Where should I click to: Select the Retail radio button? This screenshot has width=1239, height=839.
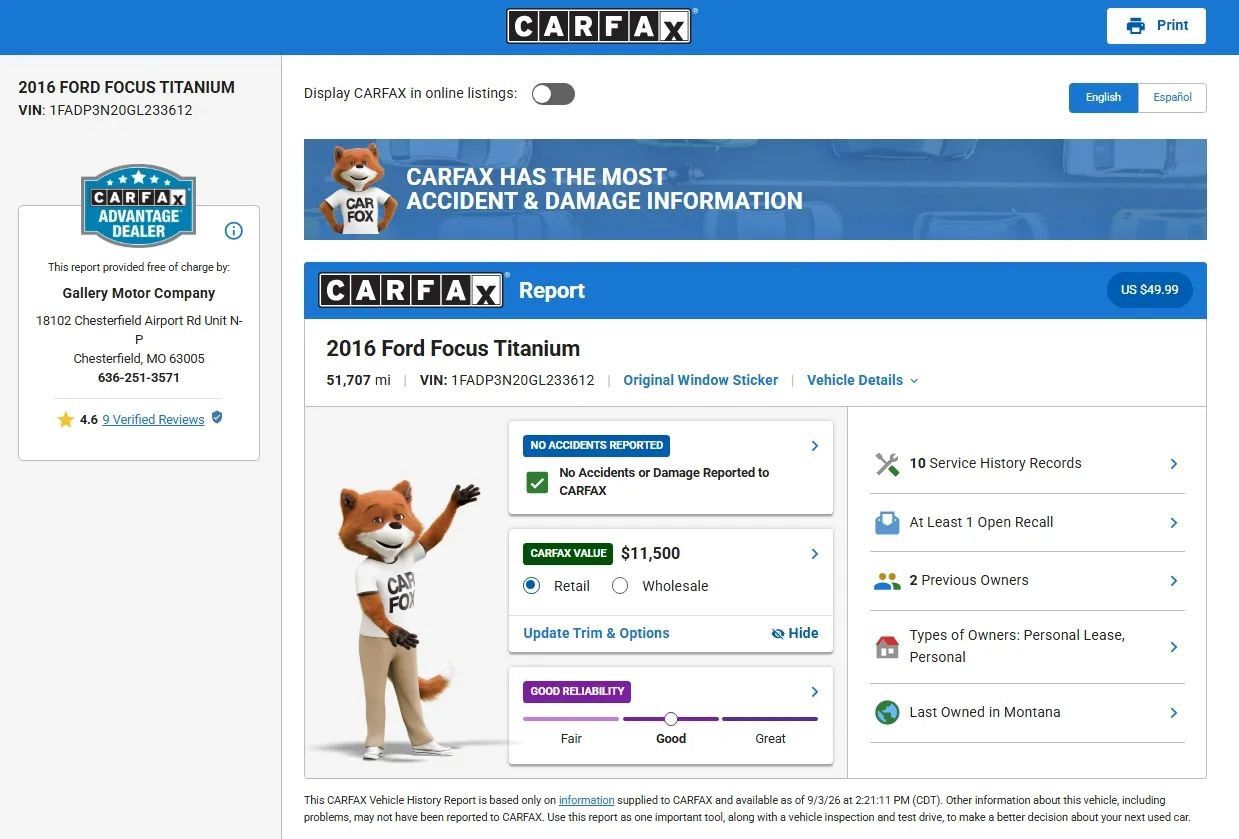tap(532, 586)
